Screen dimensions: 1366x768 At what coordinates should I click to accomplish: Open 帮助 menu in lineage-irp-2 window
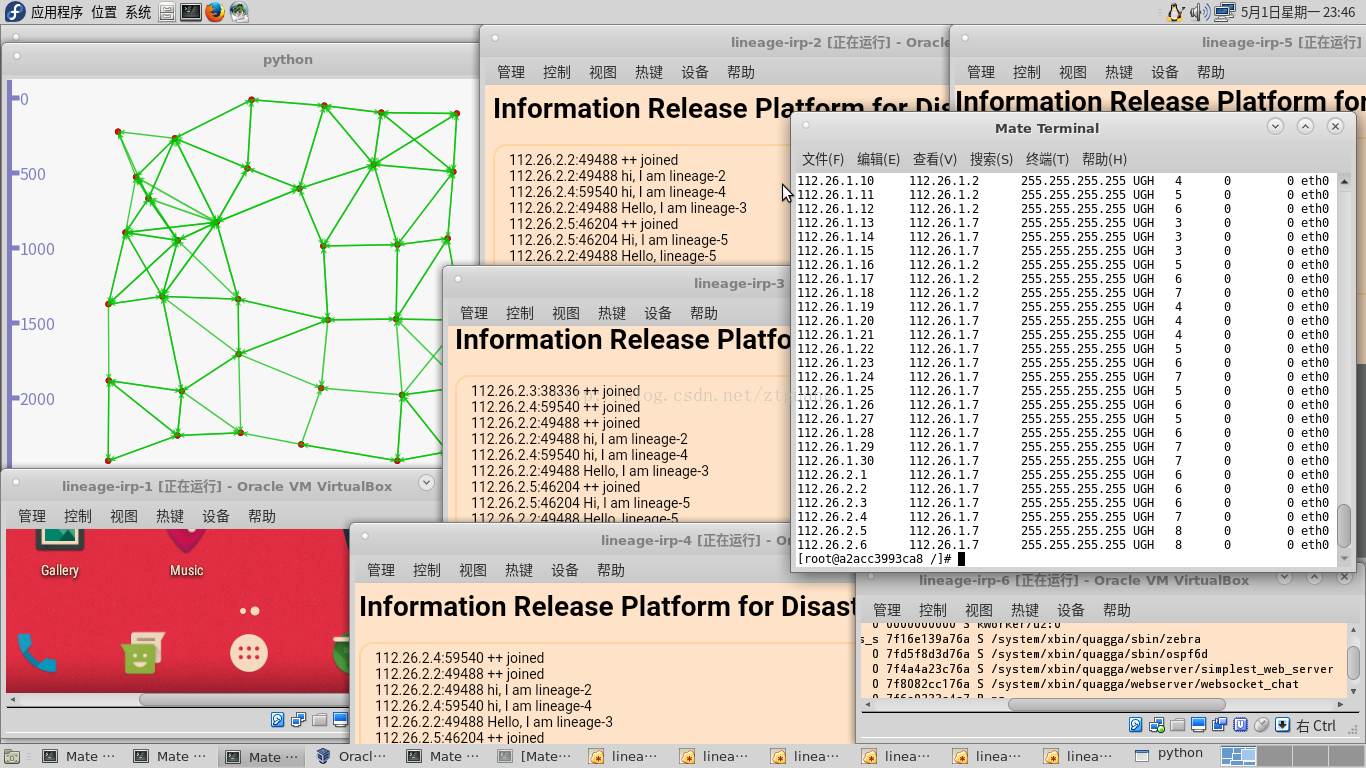741,72
